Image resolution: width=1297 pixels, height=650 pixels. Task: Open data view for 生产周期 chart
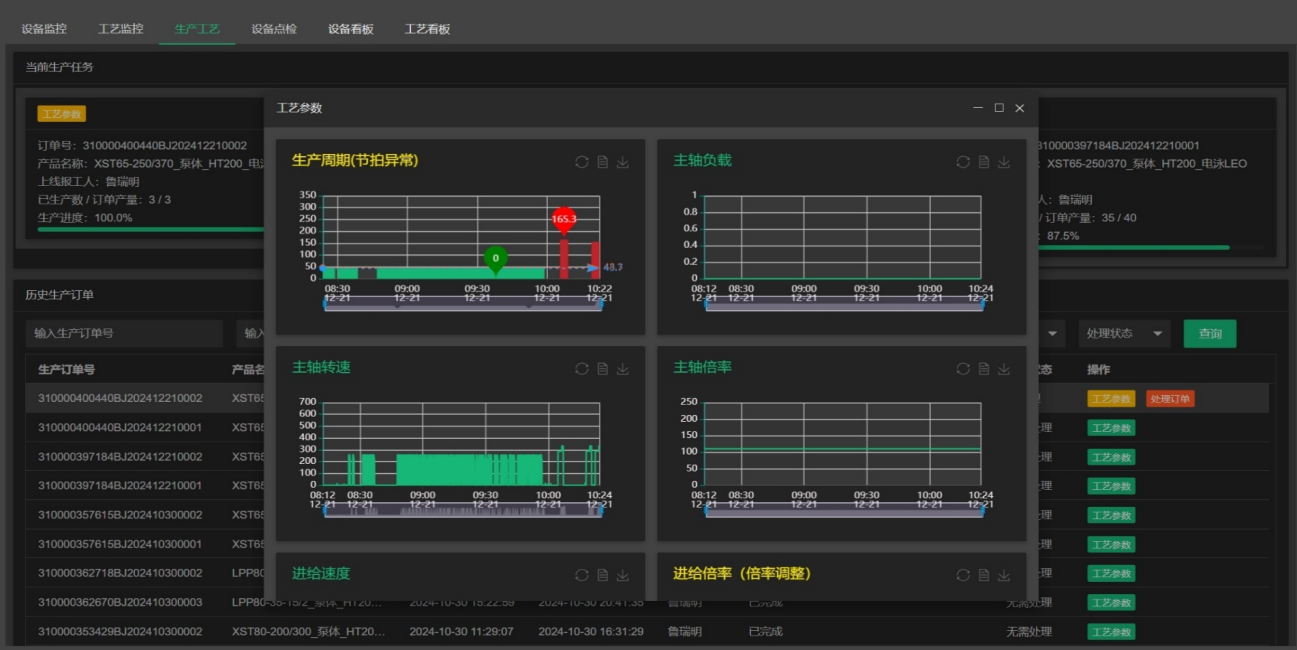603,162
